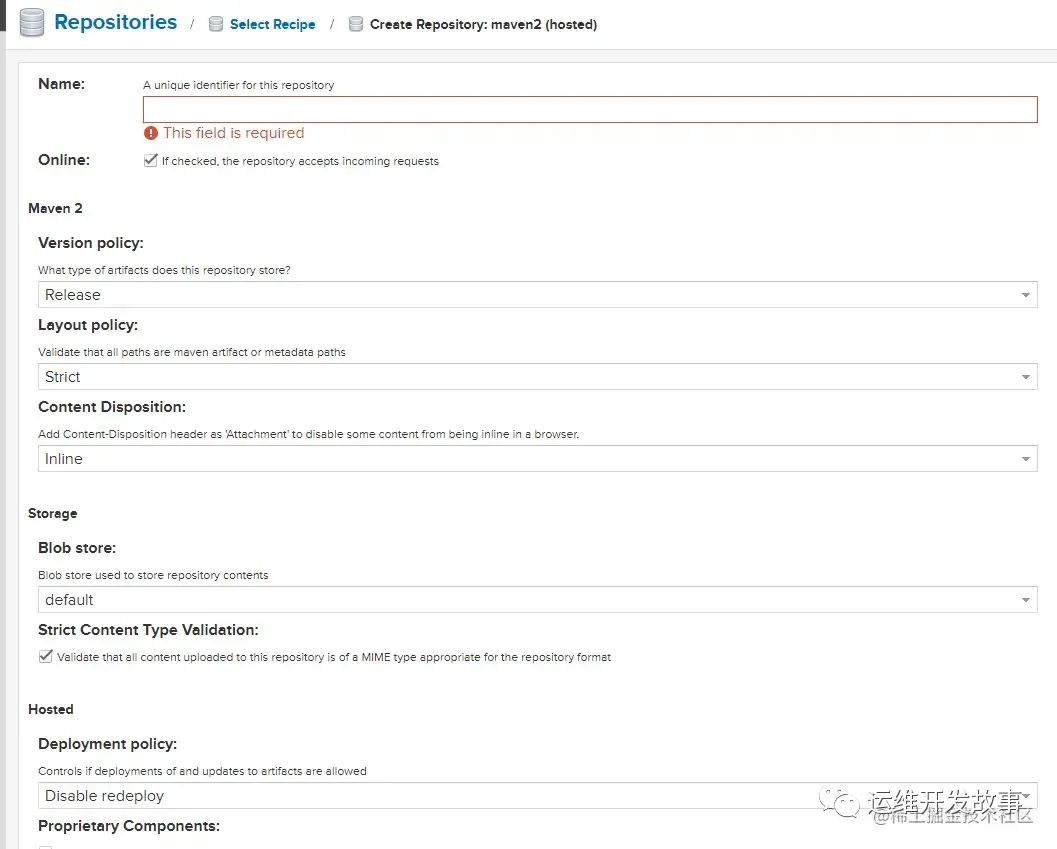Click the red required-field error icon
This screenshot has height=849, width=1057.
[x=151, y=133]
